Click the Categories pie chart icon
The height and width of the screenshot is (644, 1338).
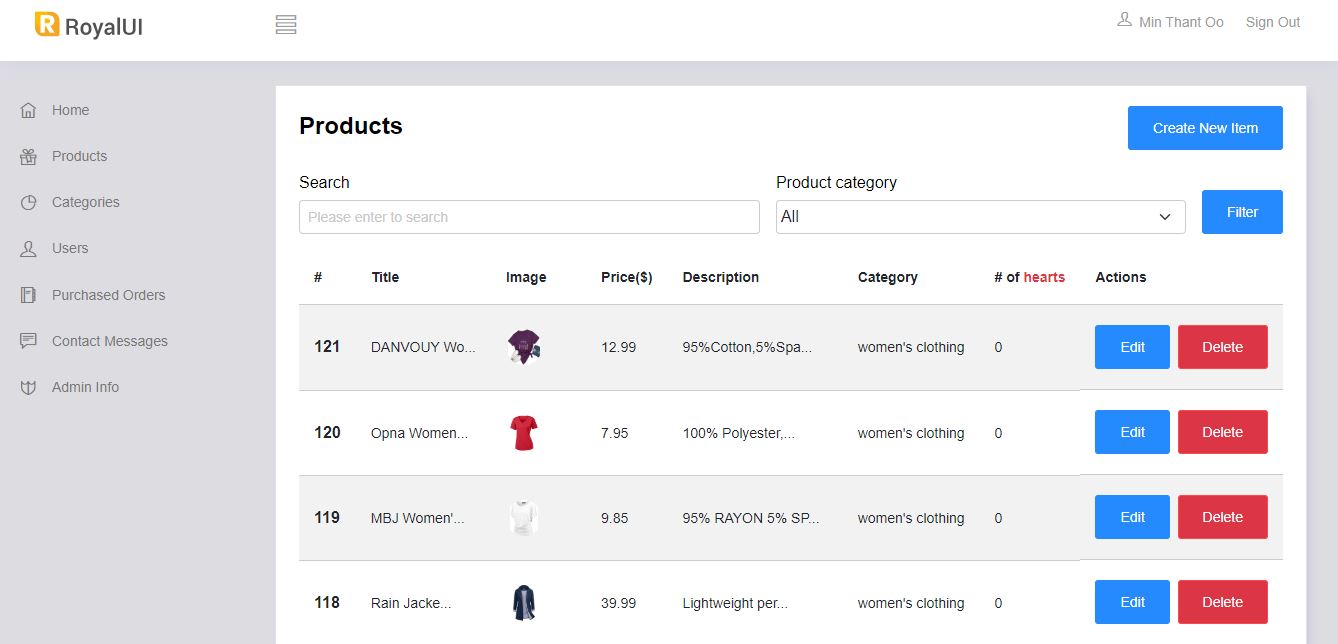[x=28, y=202]
